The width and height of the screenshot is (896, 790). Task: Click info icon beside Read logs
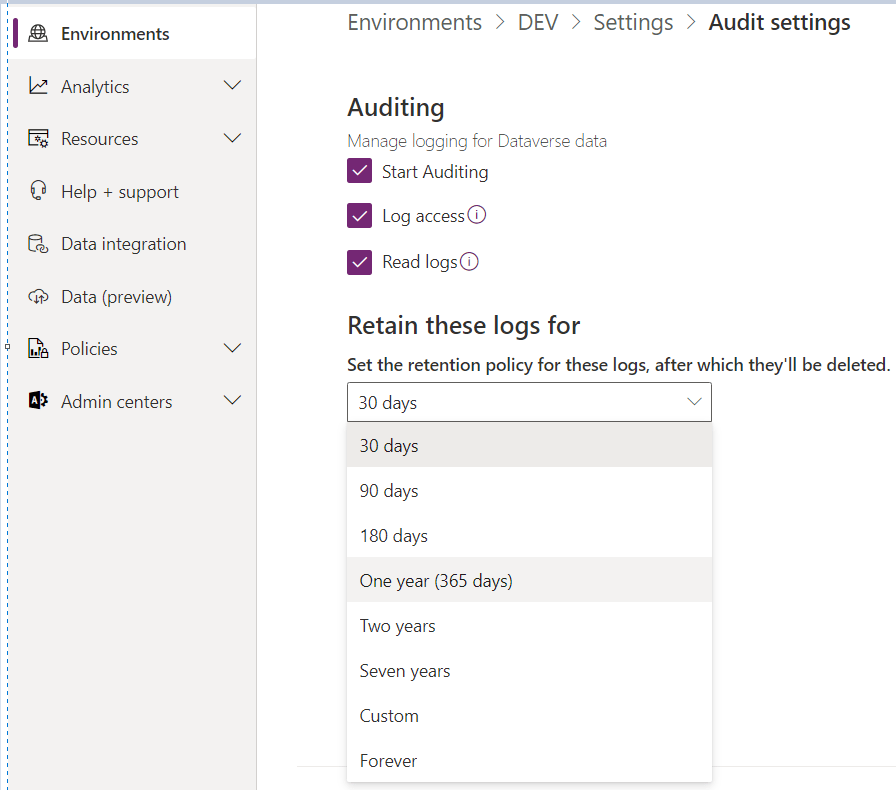point(469,262)
